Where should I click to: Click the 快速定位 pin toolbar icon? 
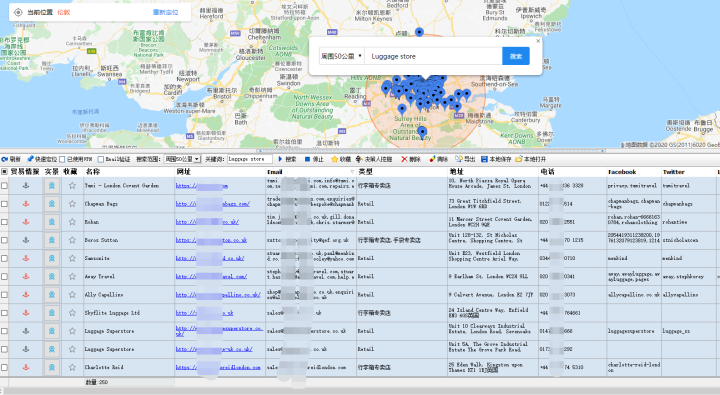point(30,159)
